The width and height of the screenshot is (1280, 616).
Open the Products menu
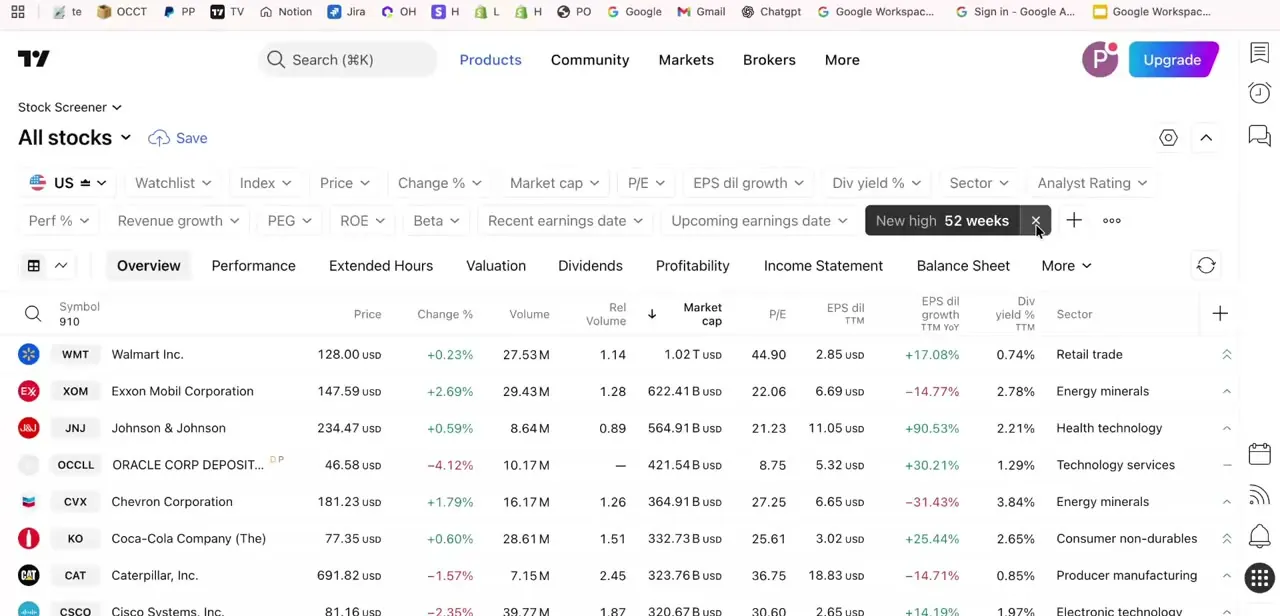pos(490,60)
